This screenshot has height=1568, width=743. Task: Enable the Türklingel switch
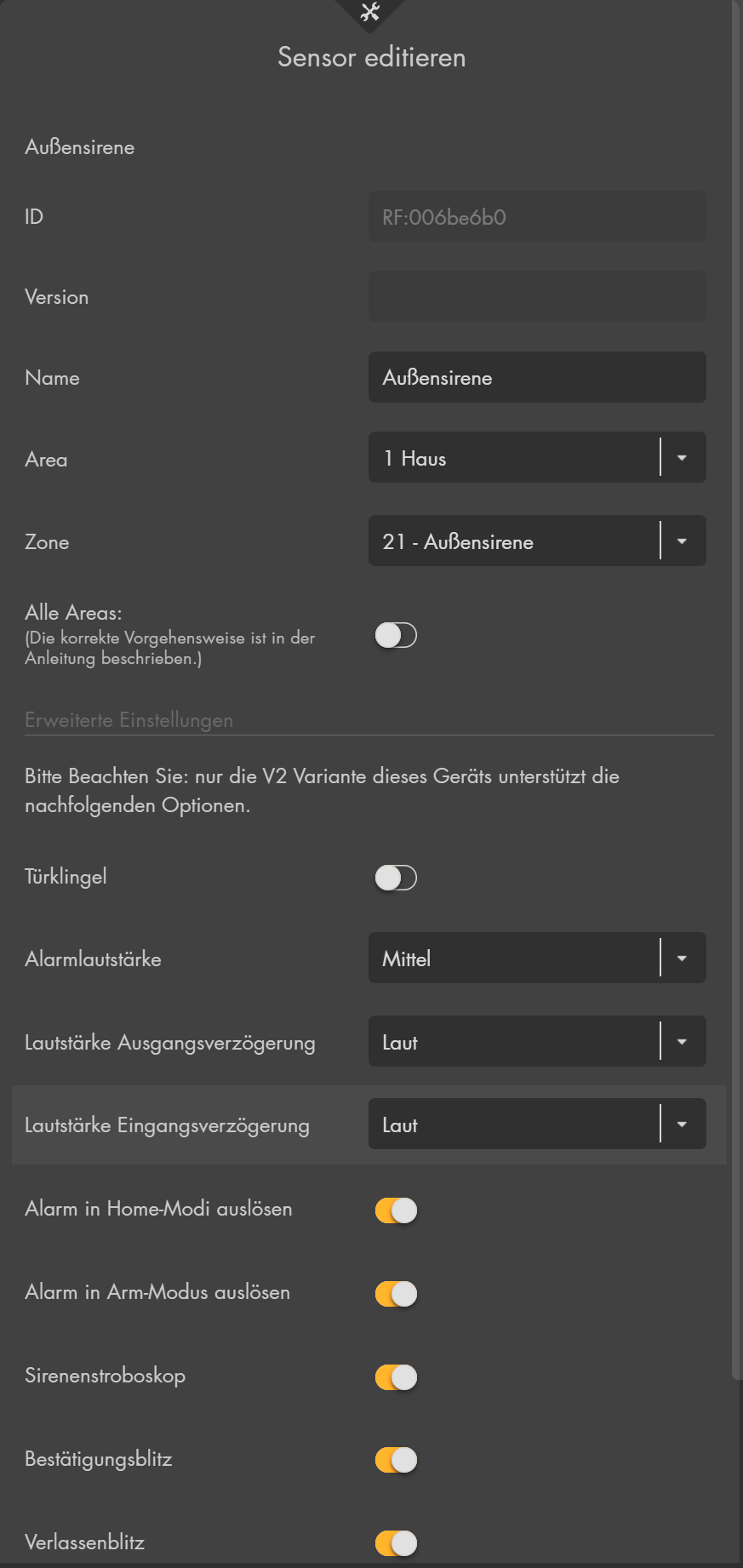pos(396,878)
